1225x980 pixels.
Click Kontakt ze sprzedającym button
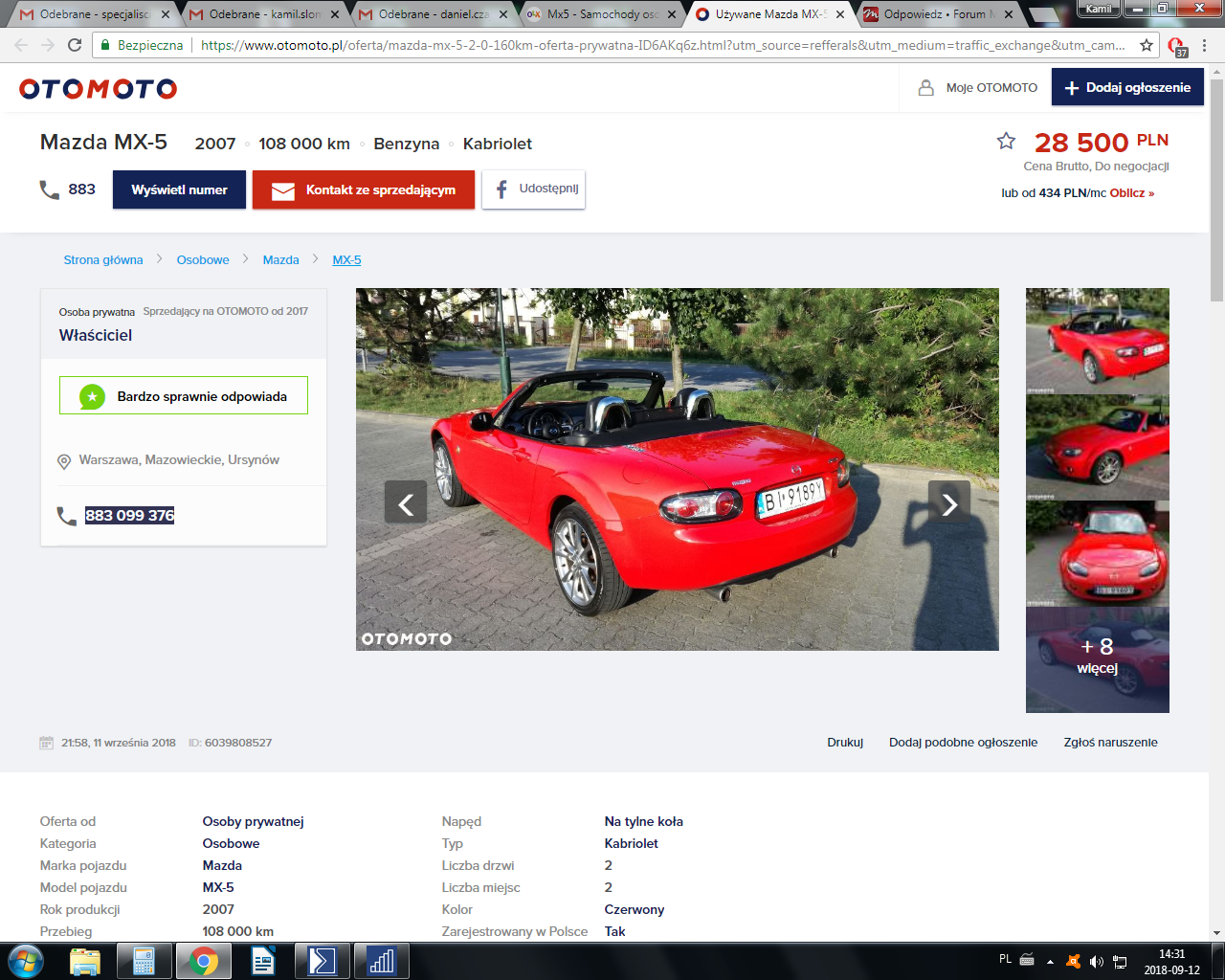(x=364, y=189)
